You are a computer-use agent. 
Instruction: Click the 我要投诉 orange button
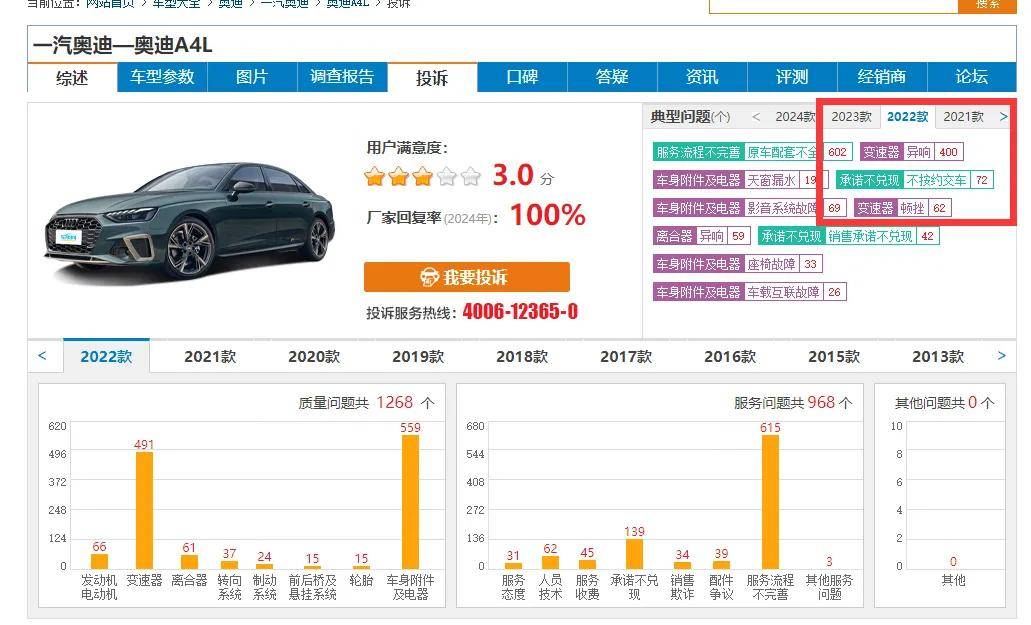467,277
